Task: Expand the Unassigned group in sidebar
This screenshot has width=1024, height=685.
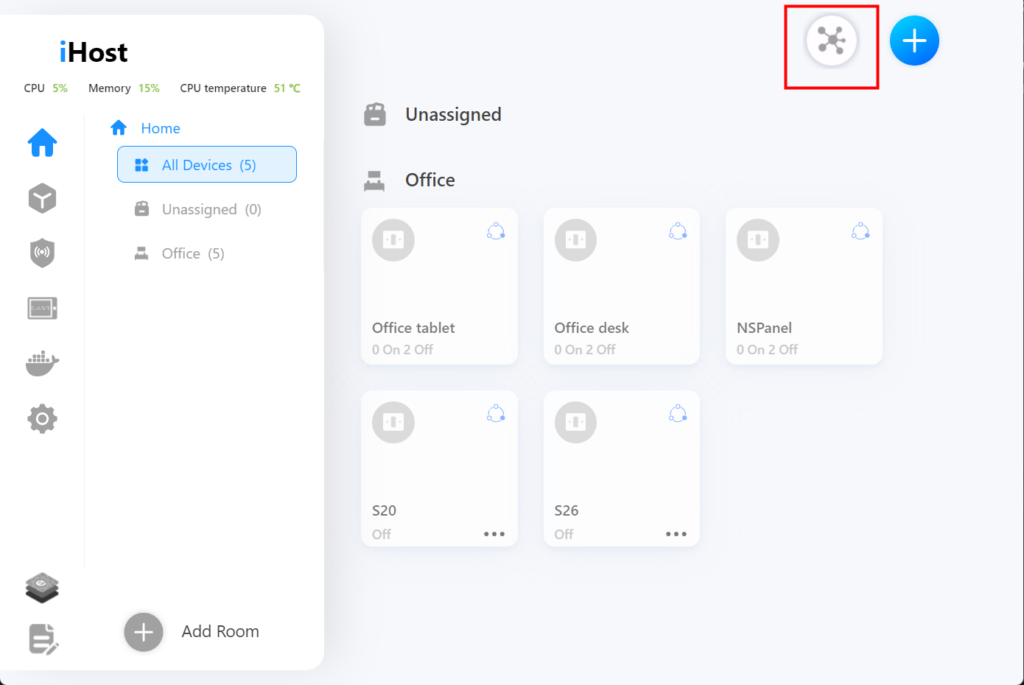Action: click(x=200, y=209)
